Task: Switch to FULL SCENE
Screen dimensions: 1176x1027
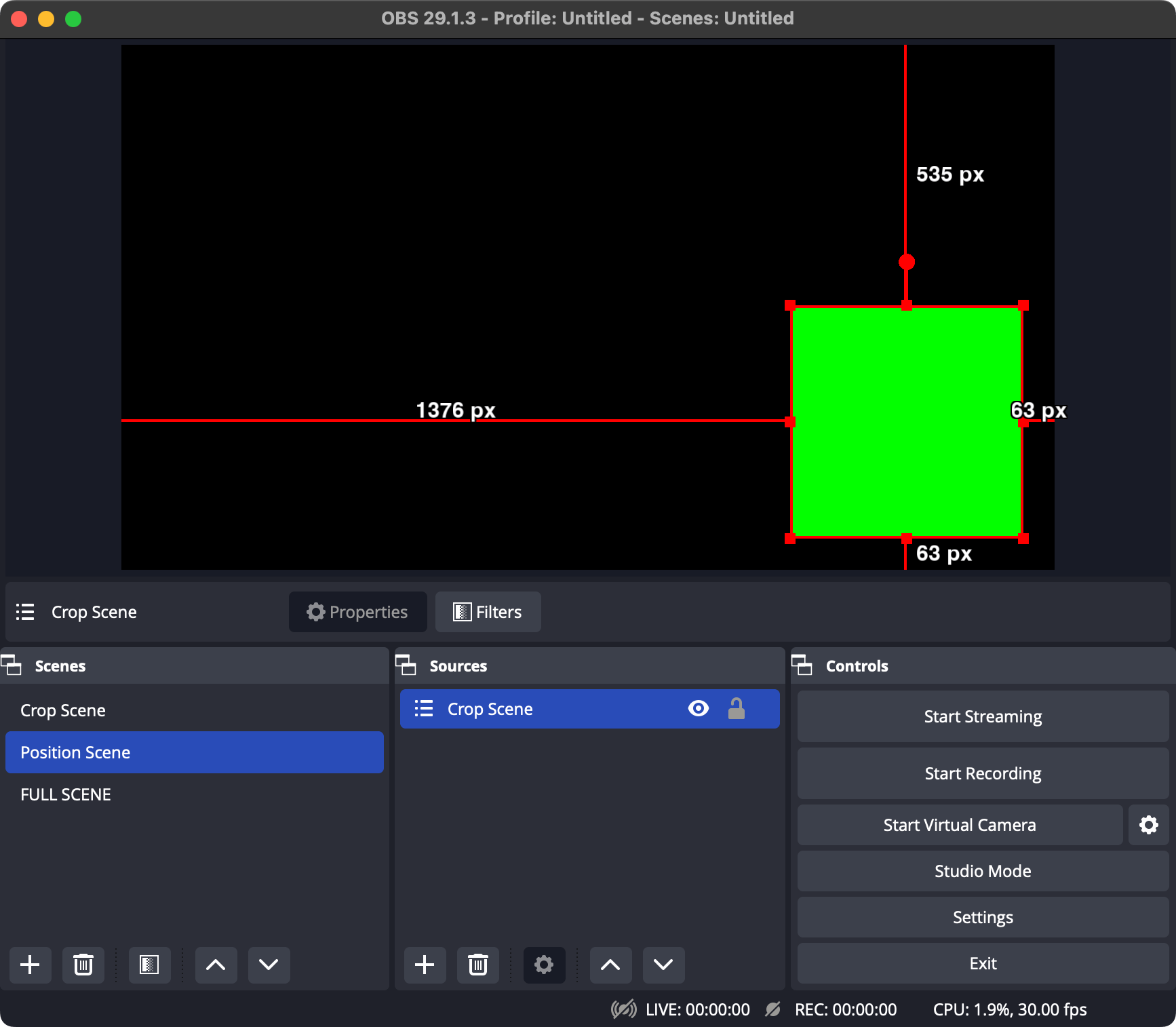Action: click(66, 794)
